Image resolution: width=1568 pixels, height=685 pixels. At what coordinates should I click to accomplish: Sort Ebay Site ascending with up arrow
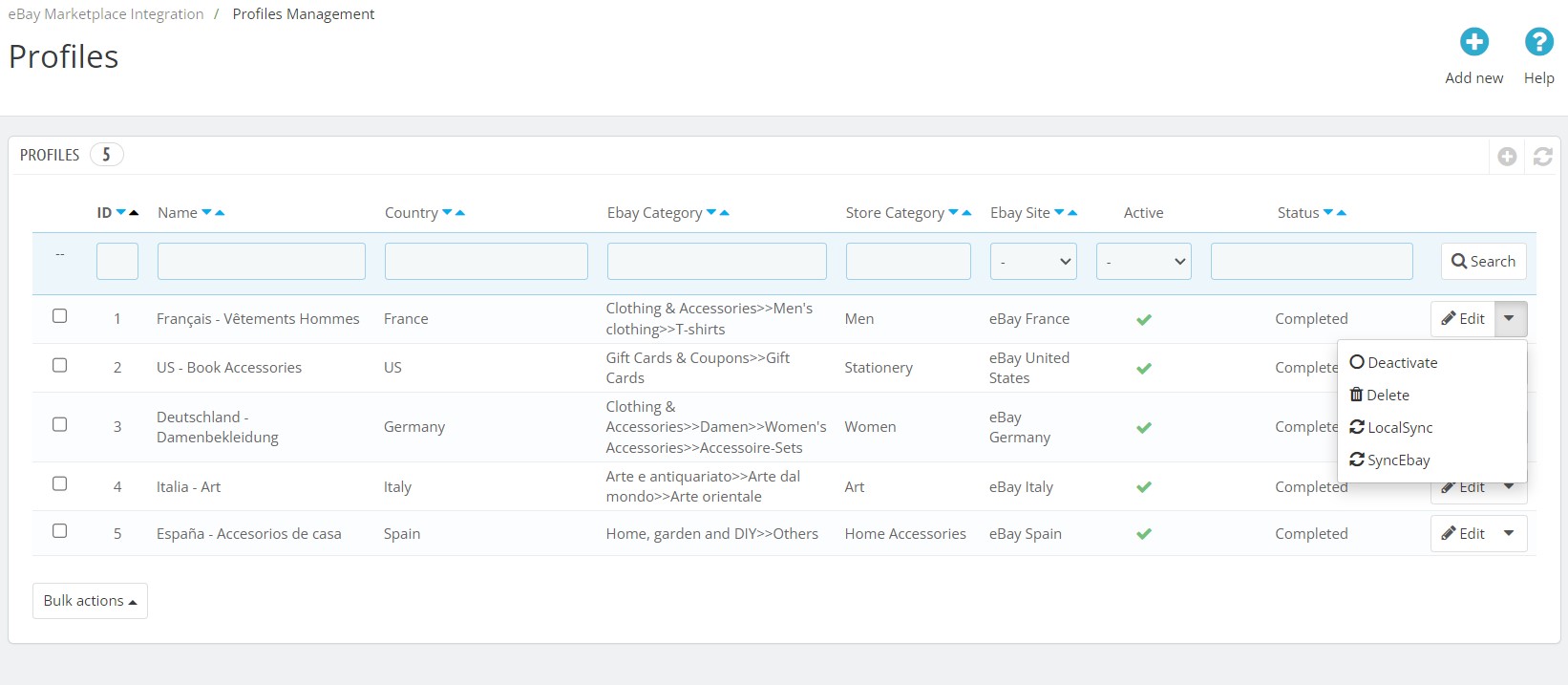(1072, 213)
